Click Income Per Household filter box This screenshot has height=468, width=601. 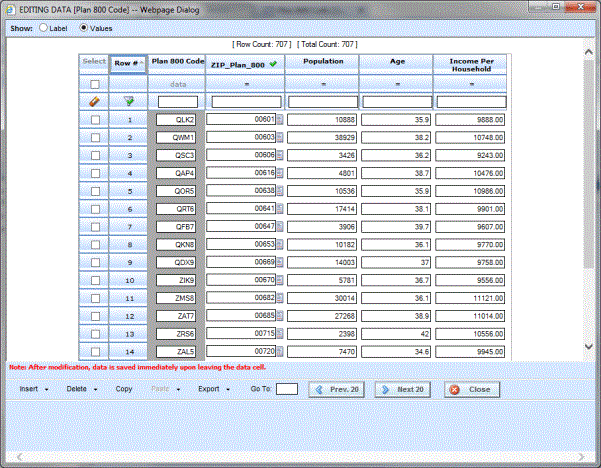tap(471, 102)
